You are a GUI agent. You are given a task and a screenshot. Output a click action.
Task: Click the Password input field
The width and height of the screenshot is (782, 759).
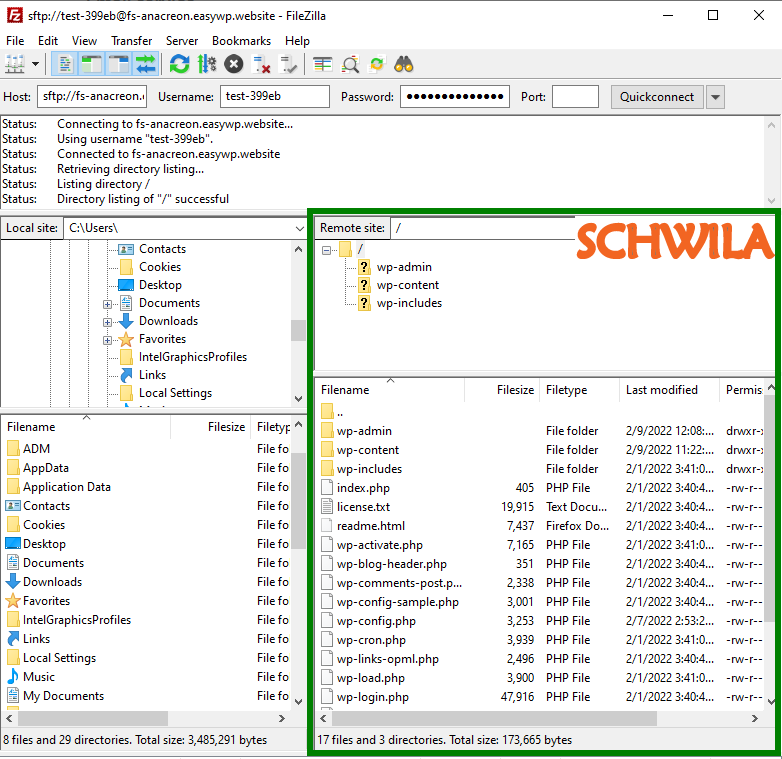(454, 96)
